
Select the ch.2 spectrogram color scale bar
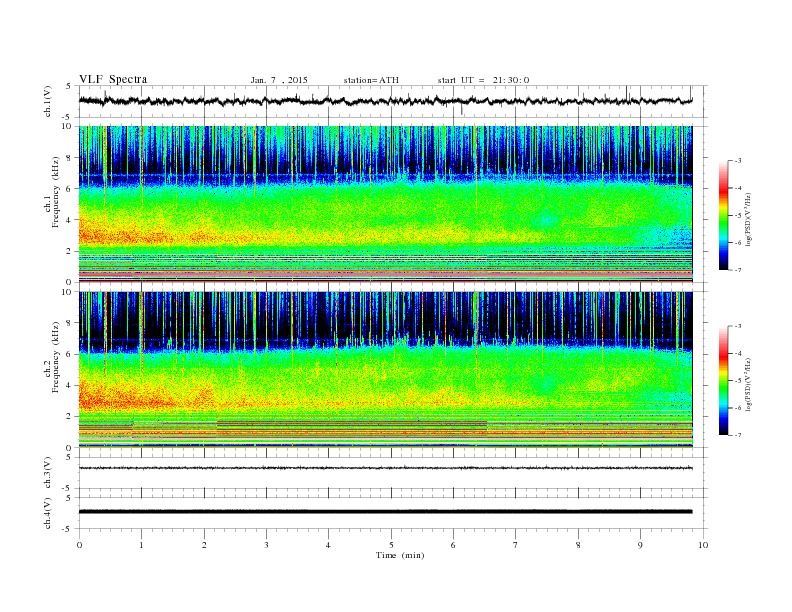coord(723,381)
